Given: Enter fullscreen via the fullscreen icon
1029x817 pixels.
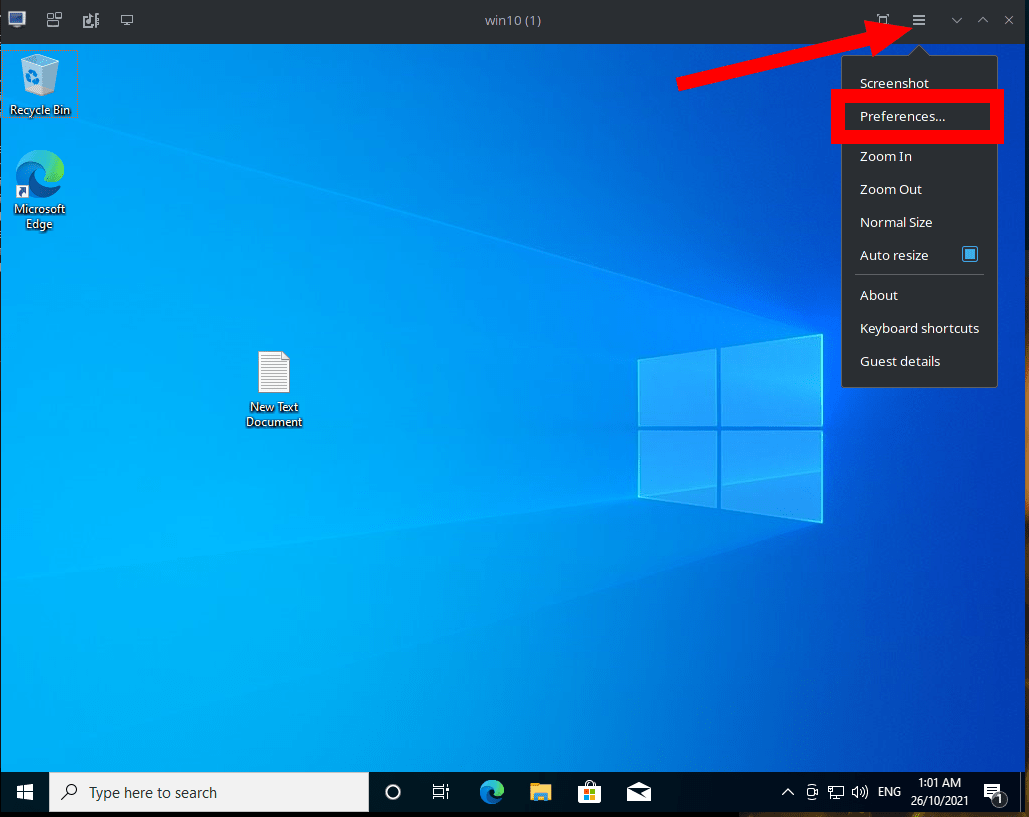Looking at the screenshot, I should 881,20.
